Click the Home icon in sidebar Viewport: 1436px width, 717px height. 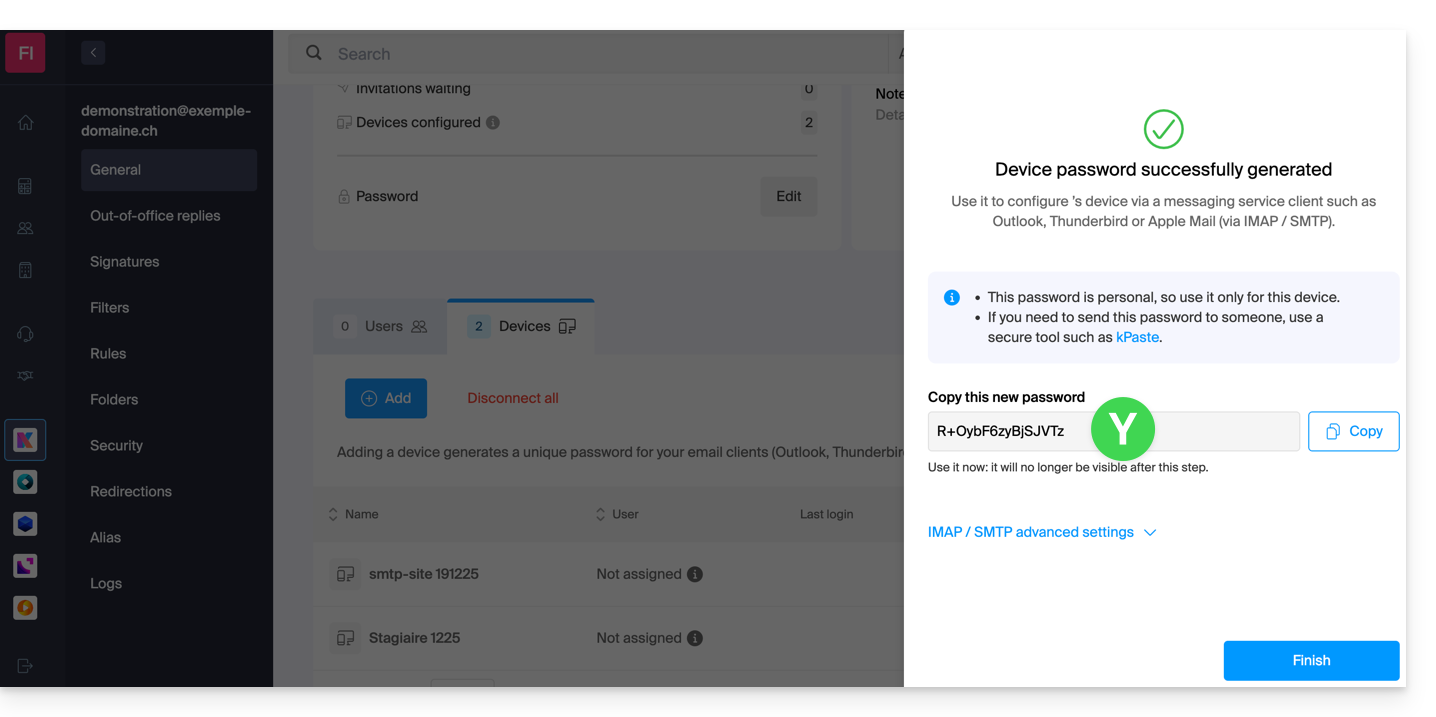click(26, 122)
